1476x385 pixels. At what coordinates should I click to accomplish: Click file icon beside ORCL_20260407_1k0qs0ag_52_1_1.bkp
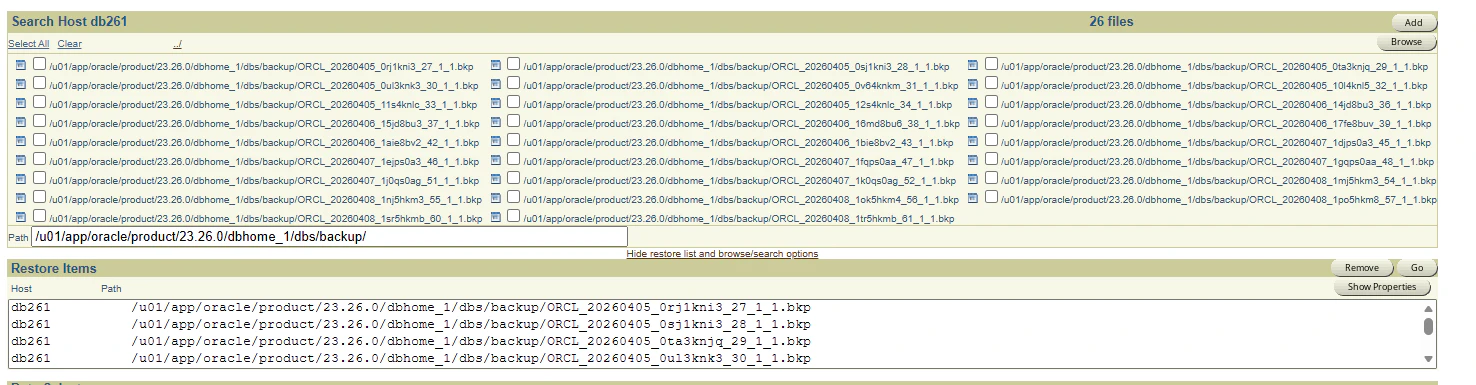pos(495,179)
